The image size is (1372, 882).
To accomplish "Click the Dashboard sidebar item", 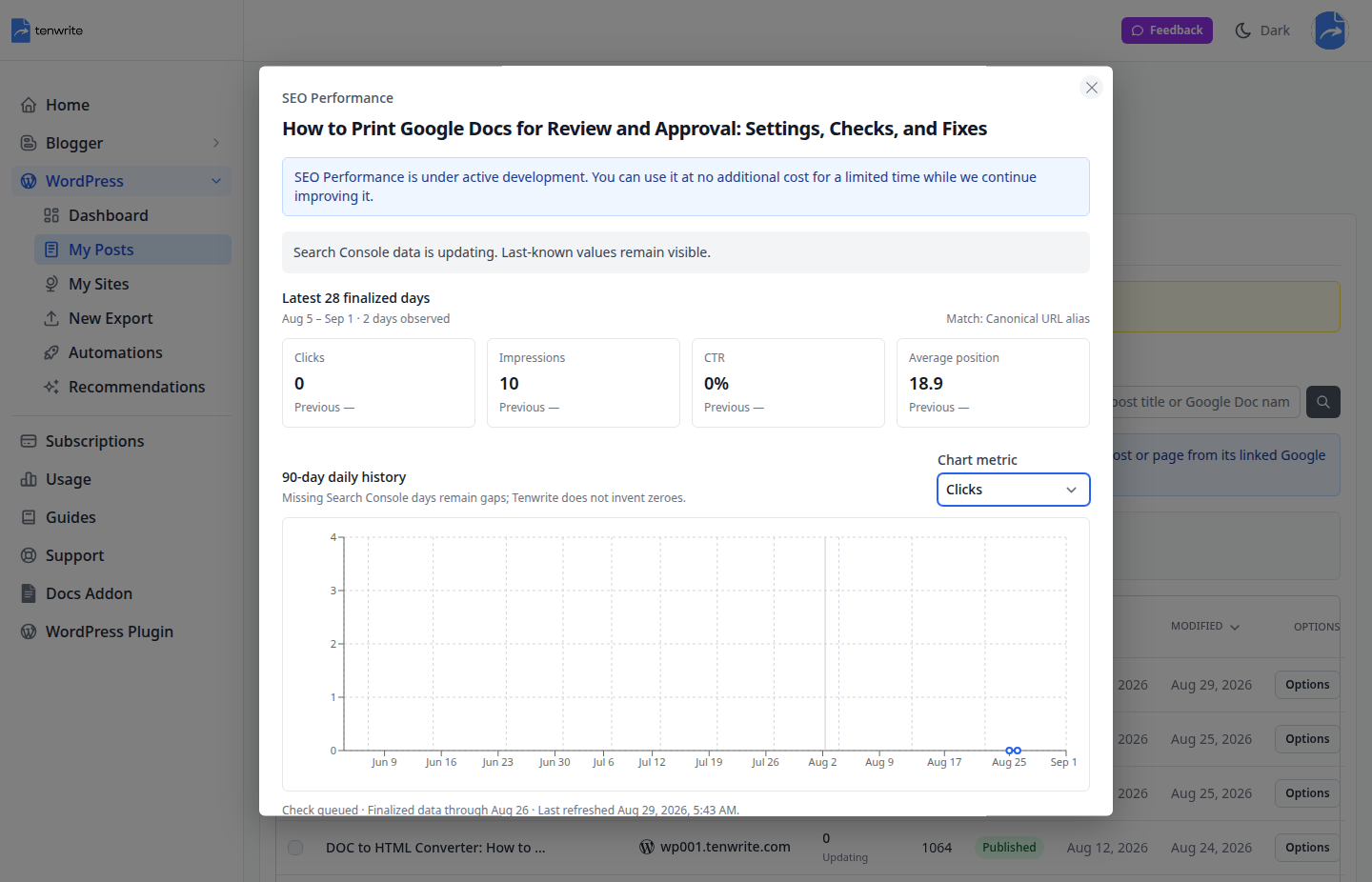I will coord(132,215).
